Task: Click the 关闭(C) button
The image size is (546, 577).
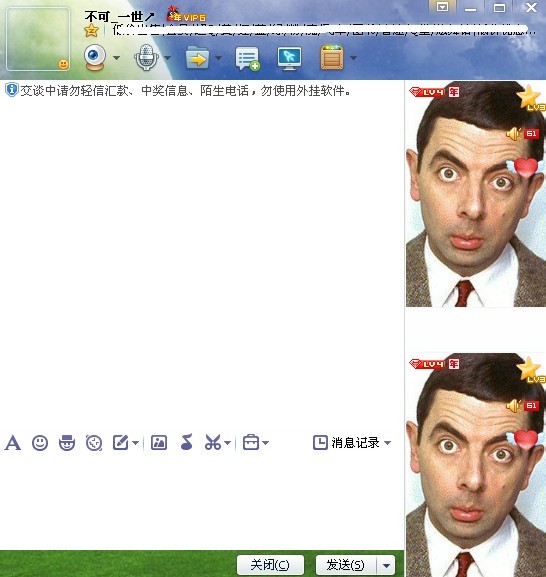Action: (270, 565)
